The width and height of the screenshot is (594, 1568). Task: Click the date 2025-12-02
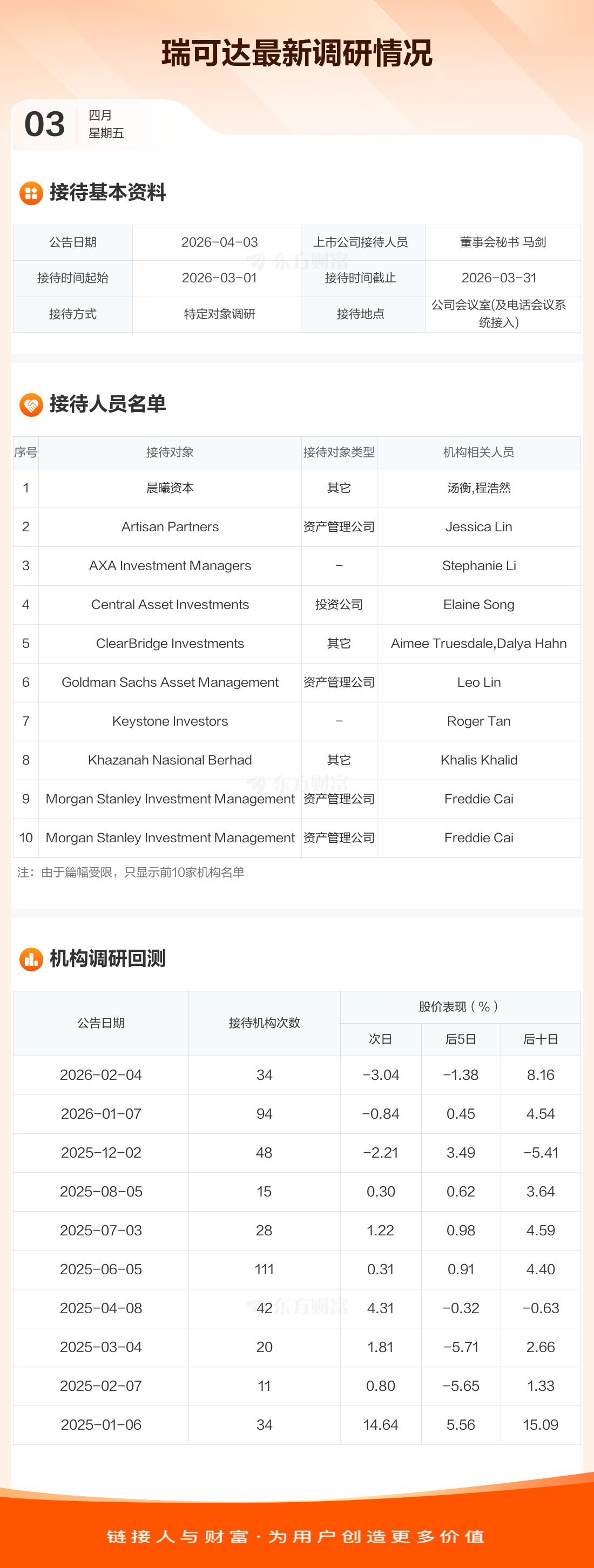pyautogui.click(x=101, y=1153)
